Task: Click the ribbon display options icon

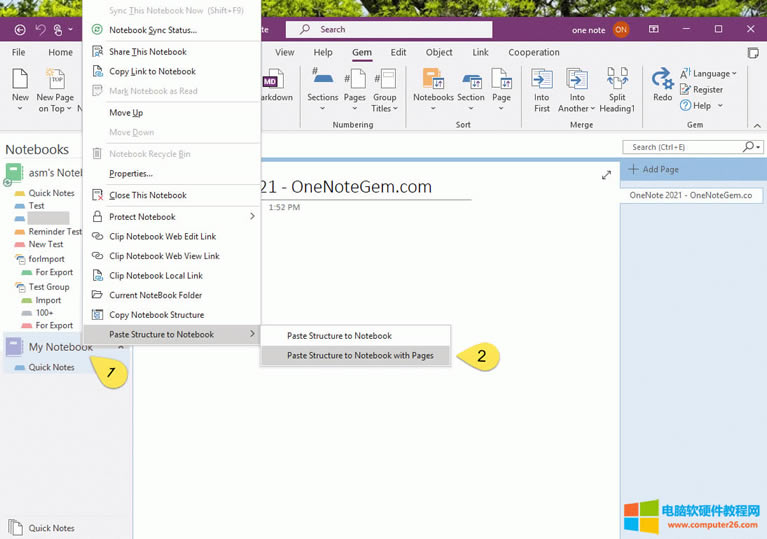Action: pos(654,29)
